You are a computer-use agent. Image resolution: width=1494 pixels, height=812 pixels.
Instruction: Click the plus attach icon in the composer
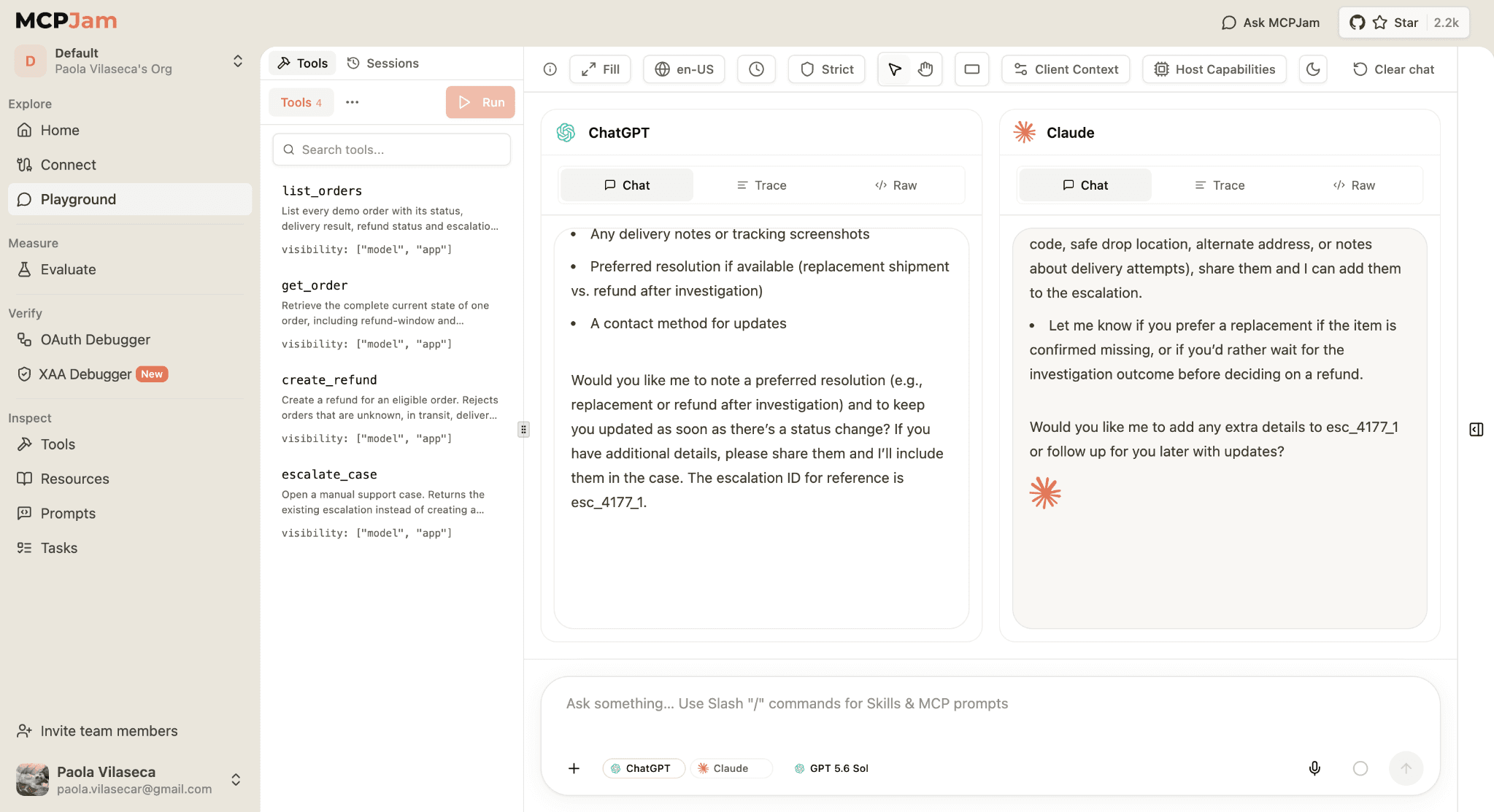[574, 768]
